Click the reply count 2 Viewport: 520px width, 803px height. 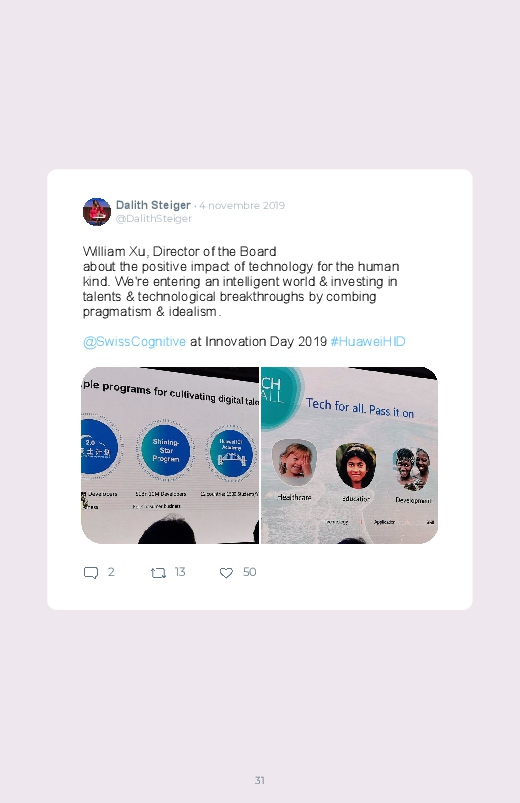(111, 572)
